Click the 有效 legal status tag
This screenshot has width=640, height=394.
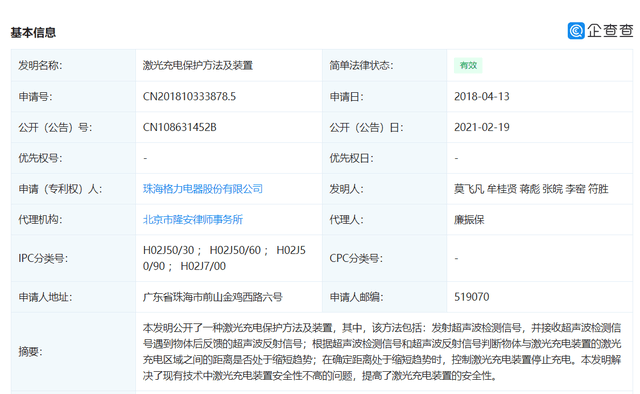468,65
